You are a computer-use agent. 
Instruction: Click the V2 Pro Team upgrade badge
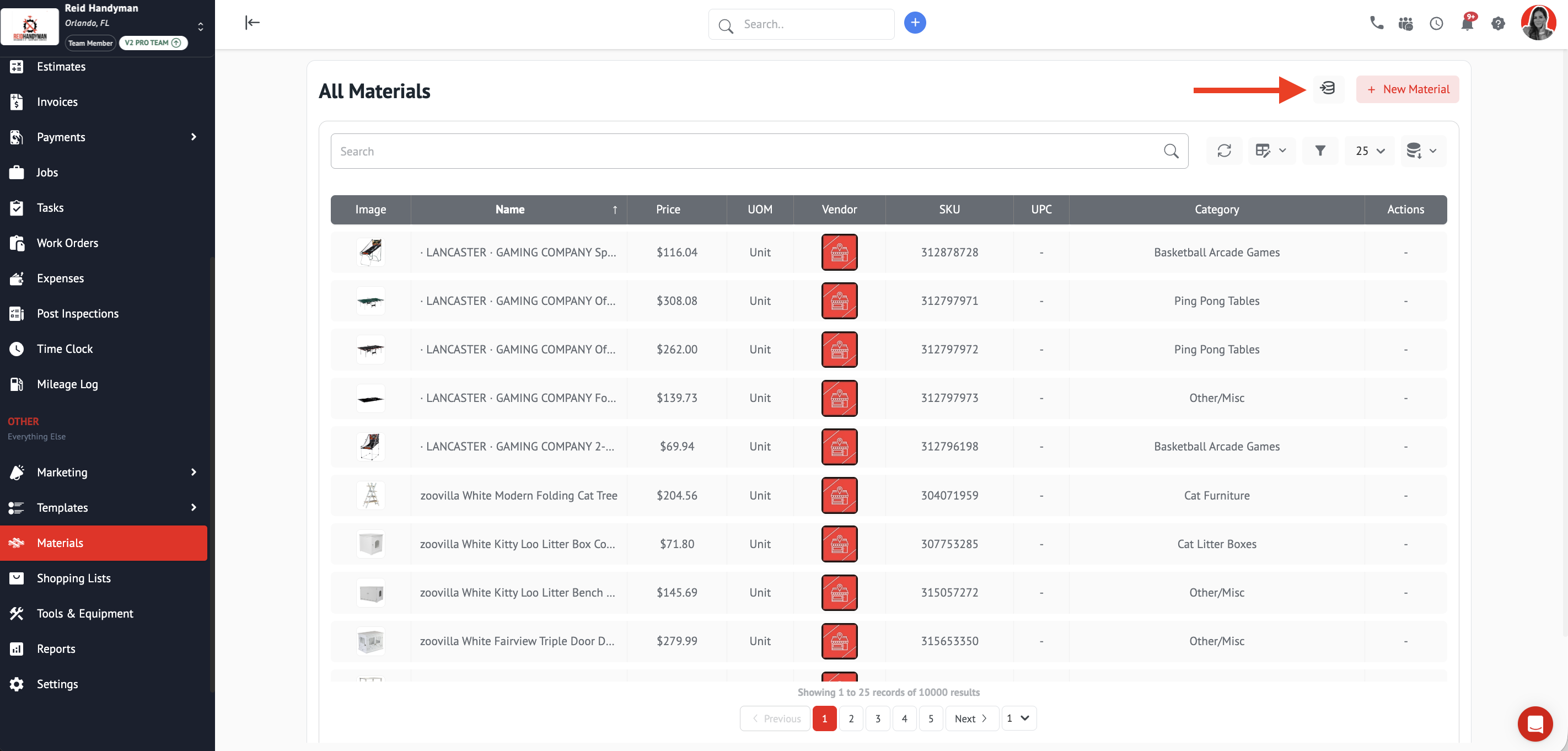pos(153,43)
